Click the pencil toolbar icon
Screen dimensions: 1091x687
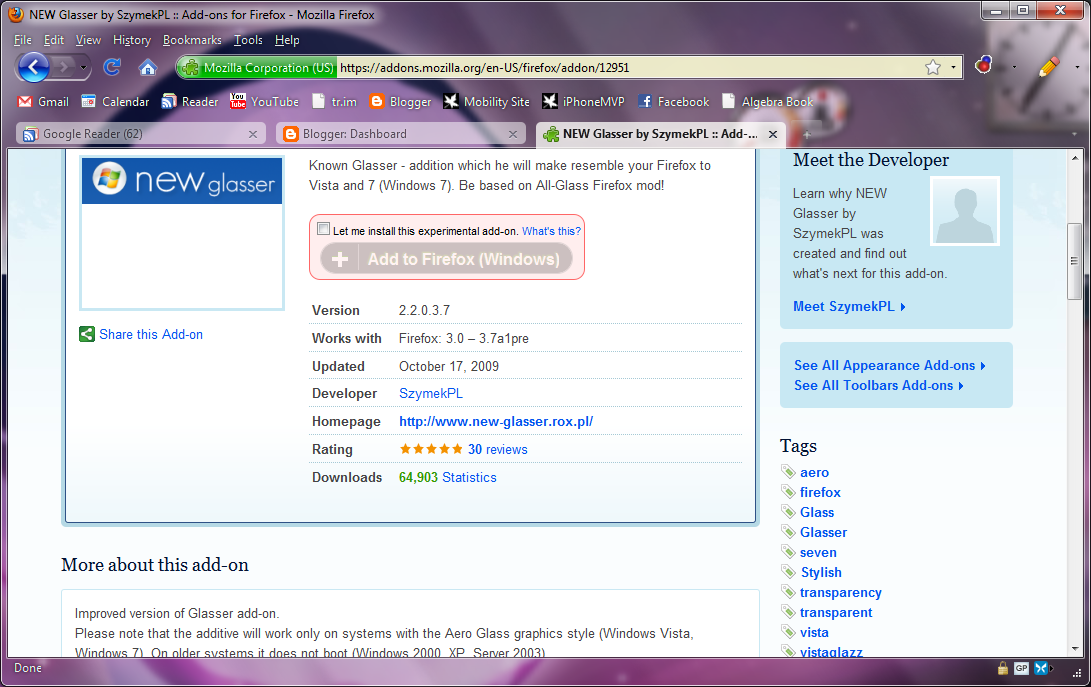tap(1049, 66)
